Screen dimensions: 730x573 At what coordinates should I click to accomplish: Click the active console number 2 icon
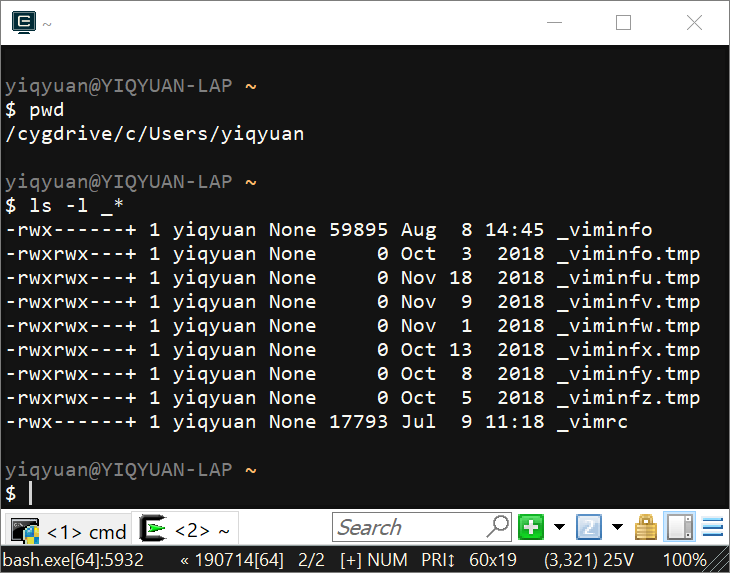pos(588,527)
